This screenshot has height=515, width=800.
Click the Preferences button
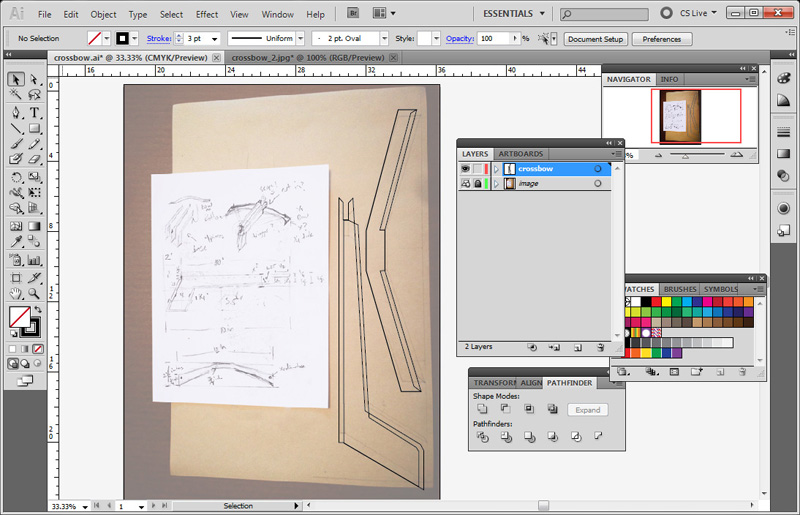tap(662, 39)
